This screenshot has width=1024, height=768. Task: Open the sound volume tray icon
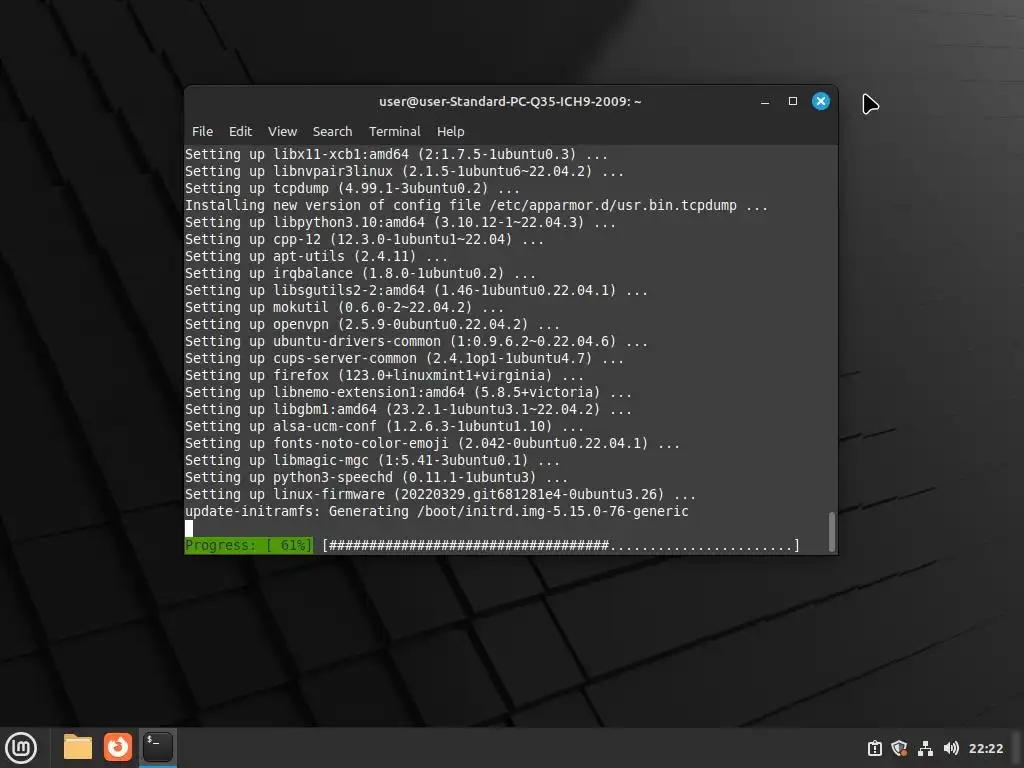(951, 748)
